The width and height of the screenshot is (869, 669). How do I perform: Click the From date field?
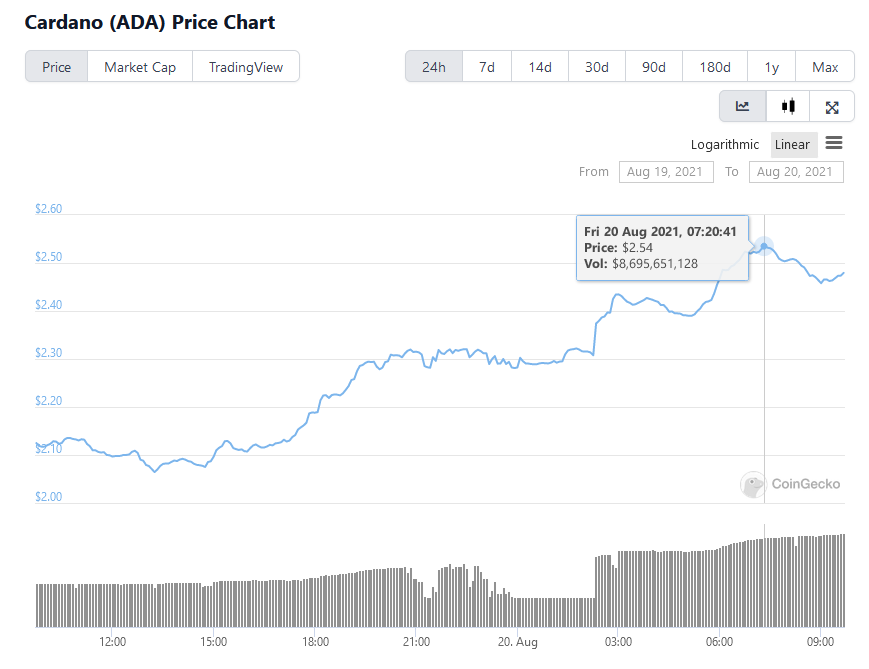[666, 172]
